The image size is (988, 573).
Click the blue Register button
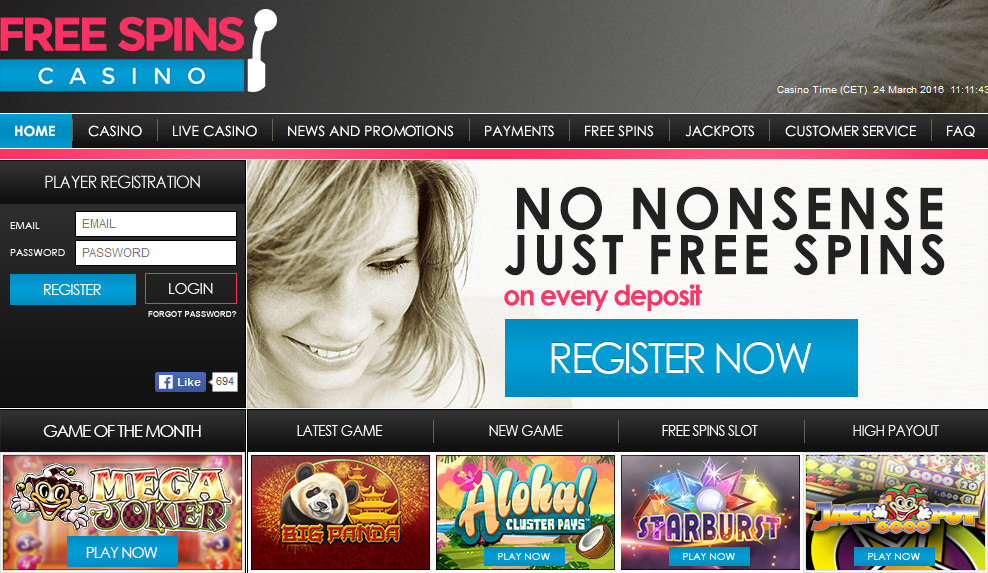[72, 289]
